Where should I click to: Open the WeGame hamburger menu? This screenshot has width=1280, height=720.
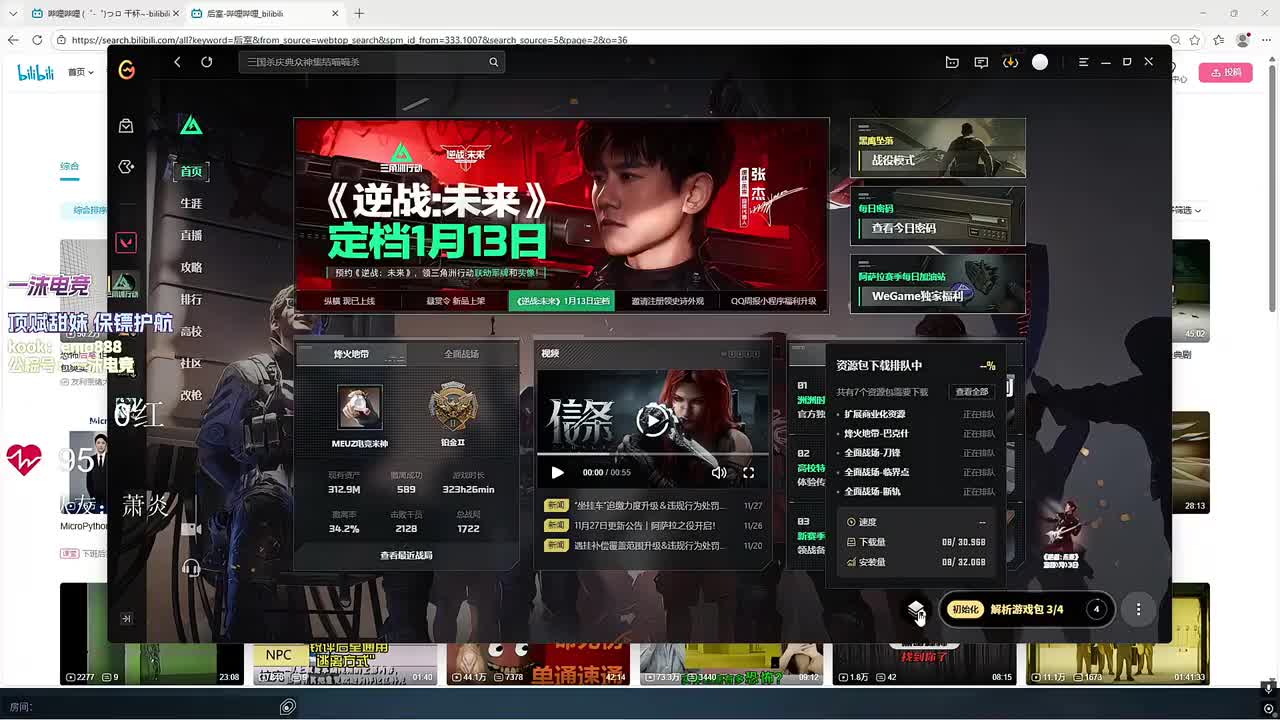click(1083, 62)
